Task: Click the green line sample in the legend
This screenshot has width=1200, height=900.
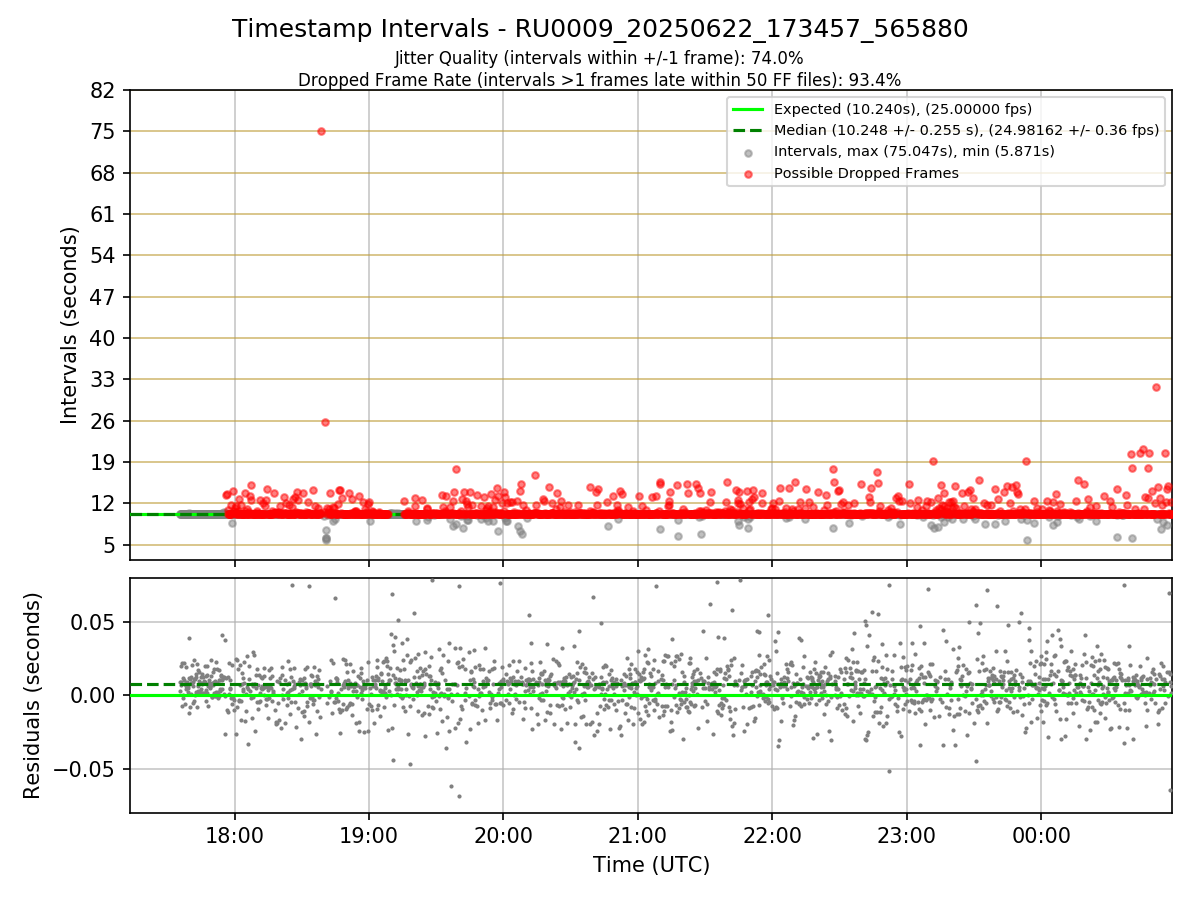Action: pyautogui.click(x=749, y=109)
